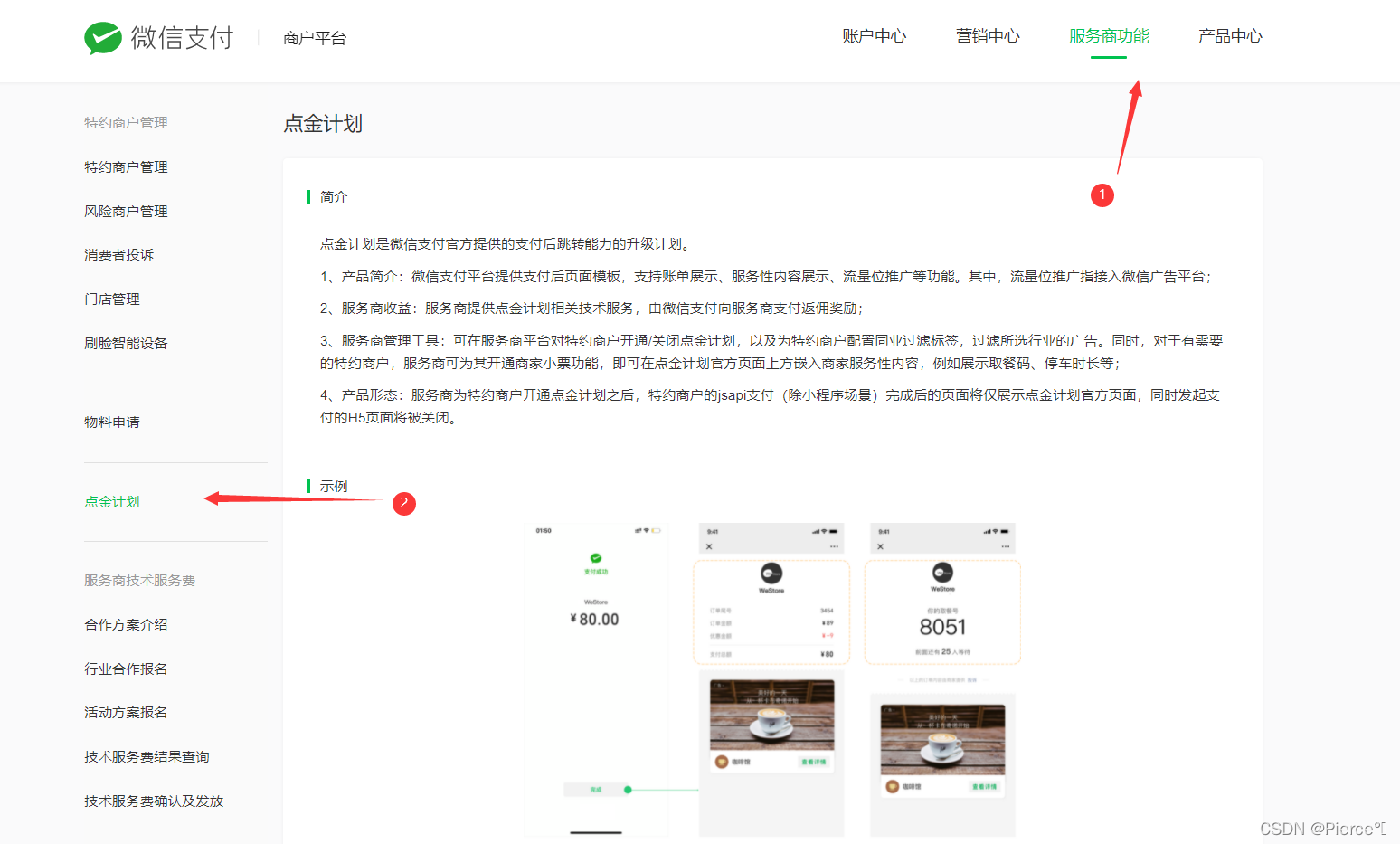
Task: Click the green payment success checkmark icon
Action: [x=596, y=558]
